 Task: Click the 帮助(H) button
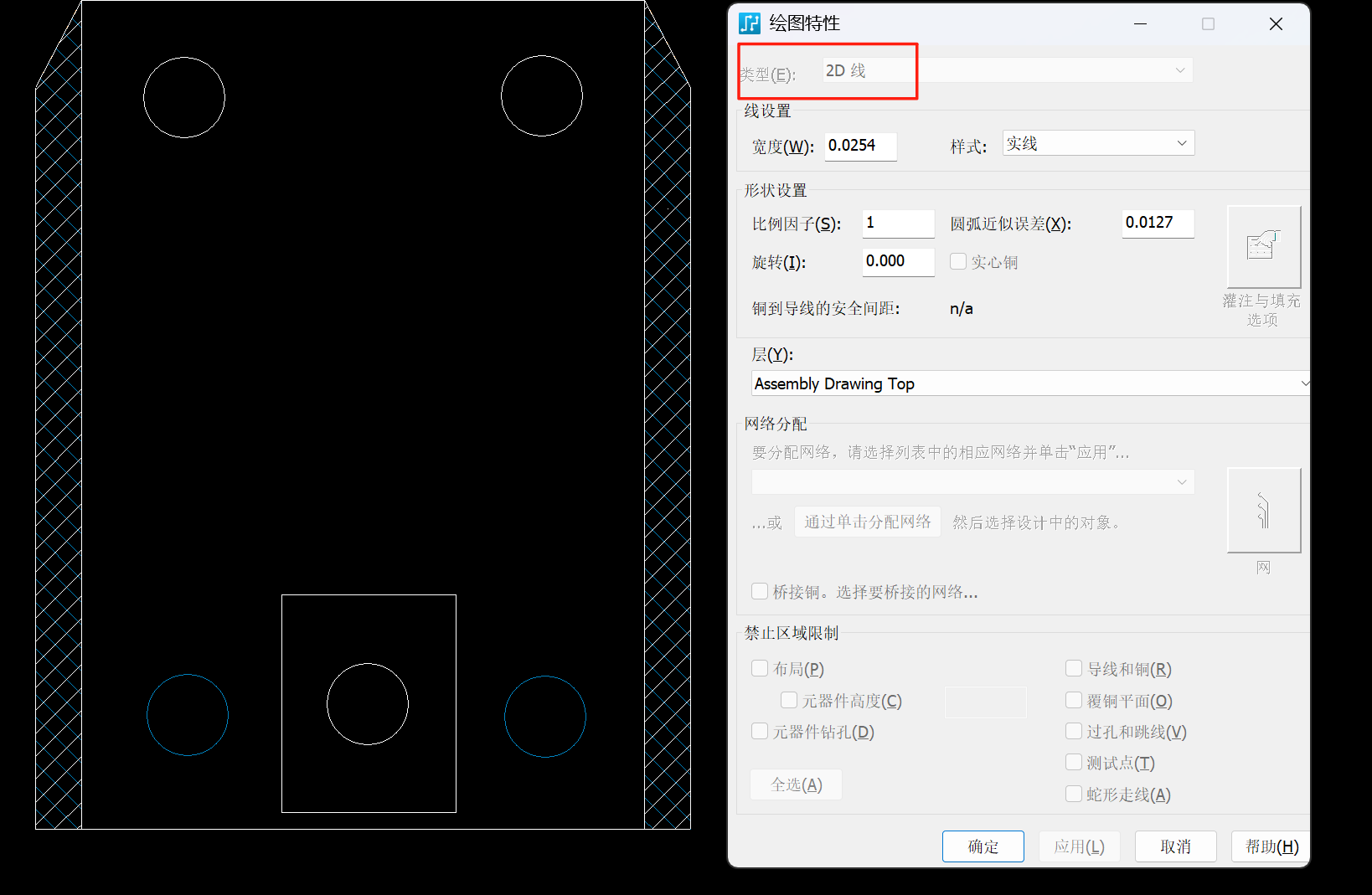pos(1270,846)
